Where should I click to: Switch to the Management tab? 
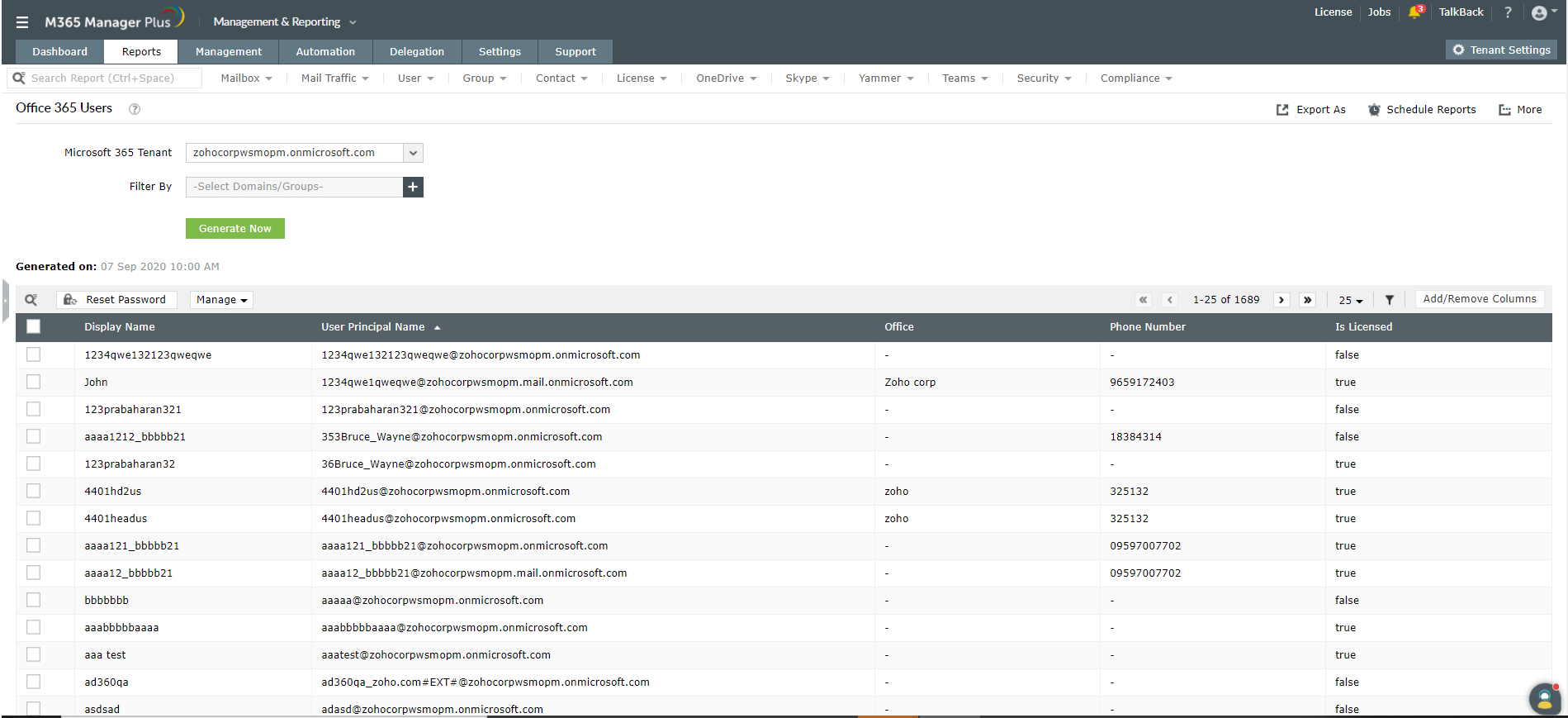click(x=229, y=52)
